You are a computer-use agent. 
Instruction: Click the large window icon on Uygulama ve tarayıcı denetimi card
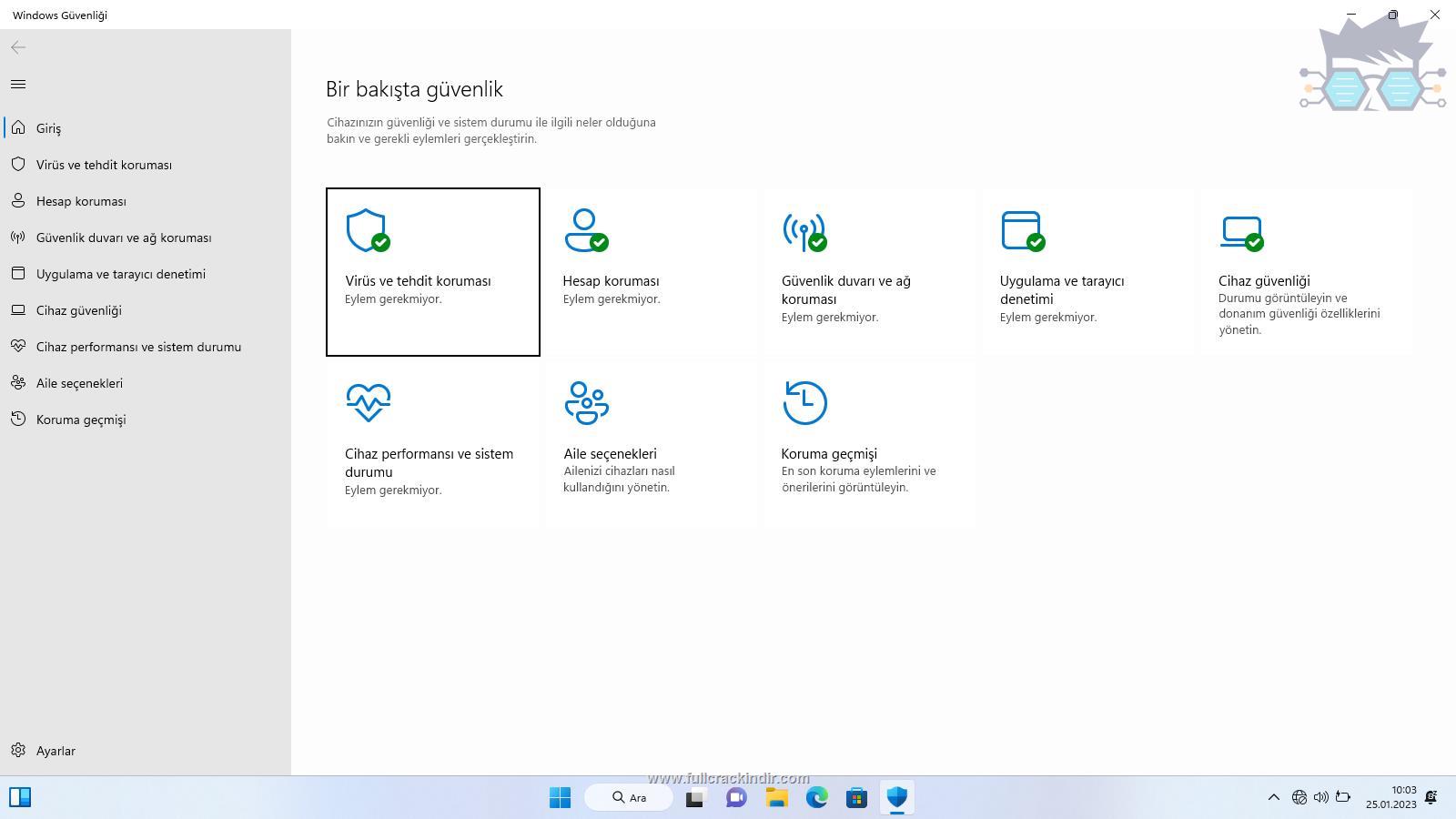(x=1023, y=231)
